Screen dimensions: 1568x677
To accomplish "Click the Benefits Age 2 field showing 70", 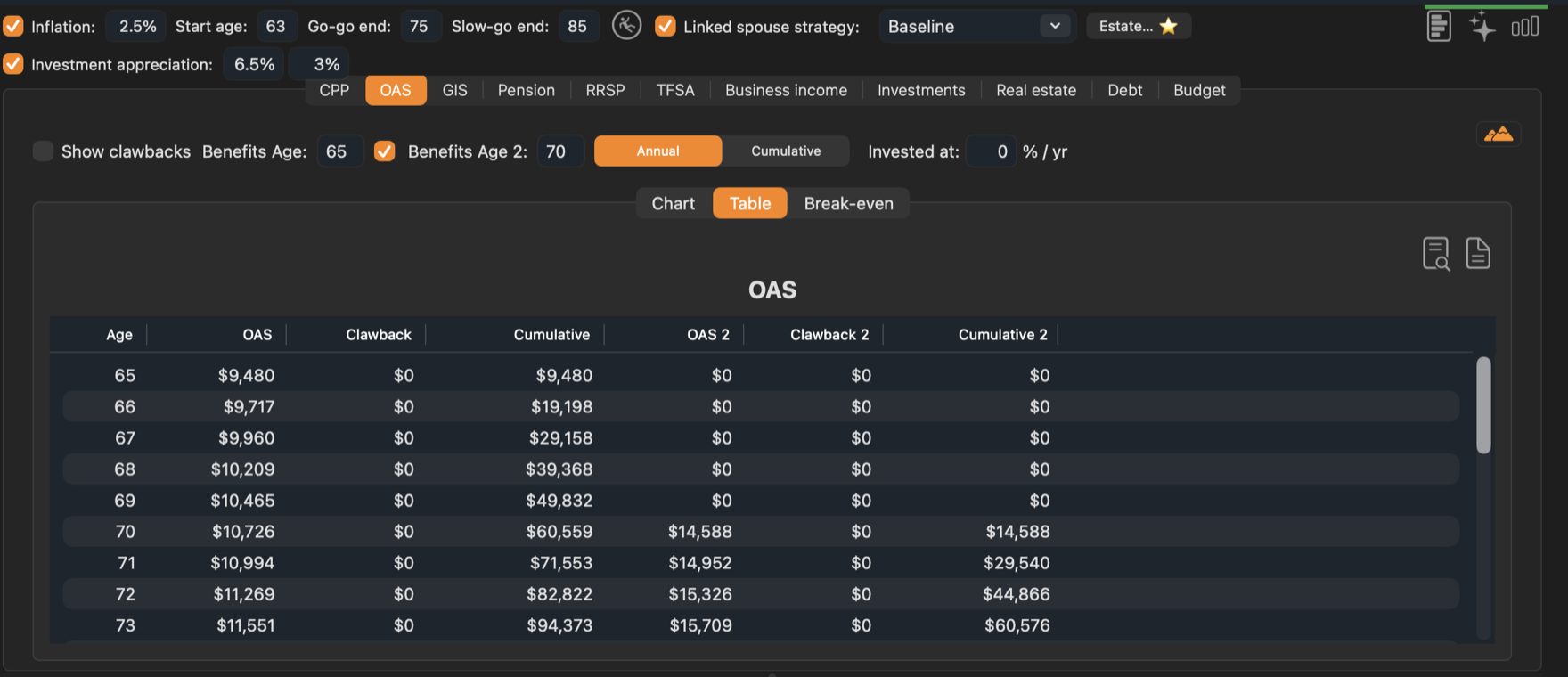I will [559, 151].
